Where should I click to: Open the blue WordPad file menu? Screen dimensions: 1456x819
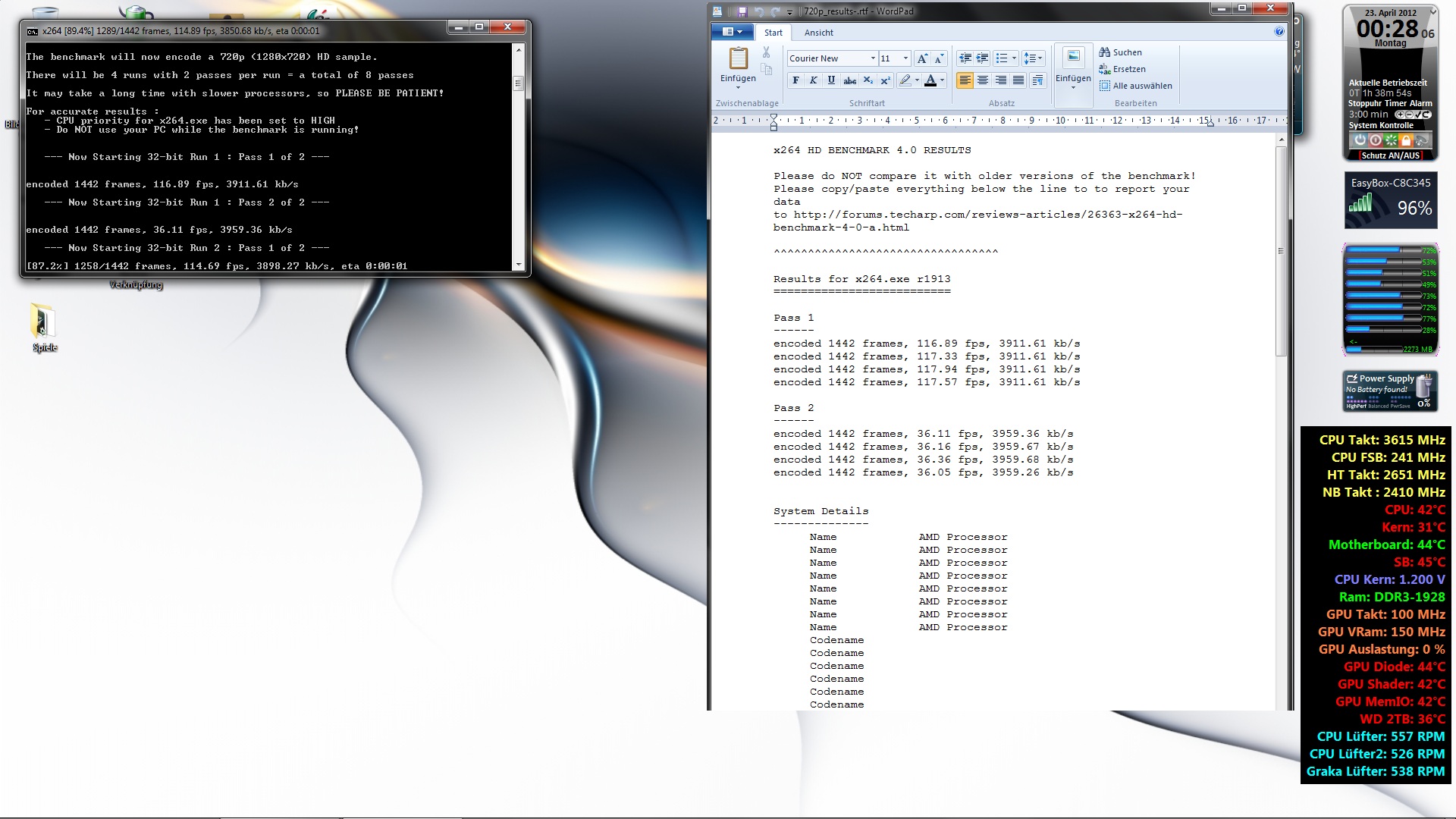[732, 32]
